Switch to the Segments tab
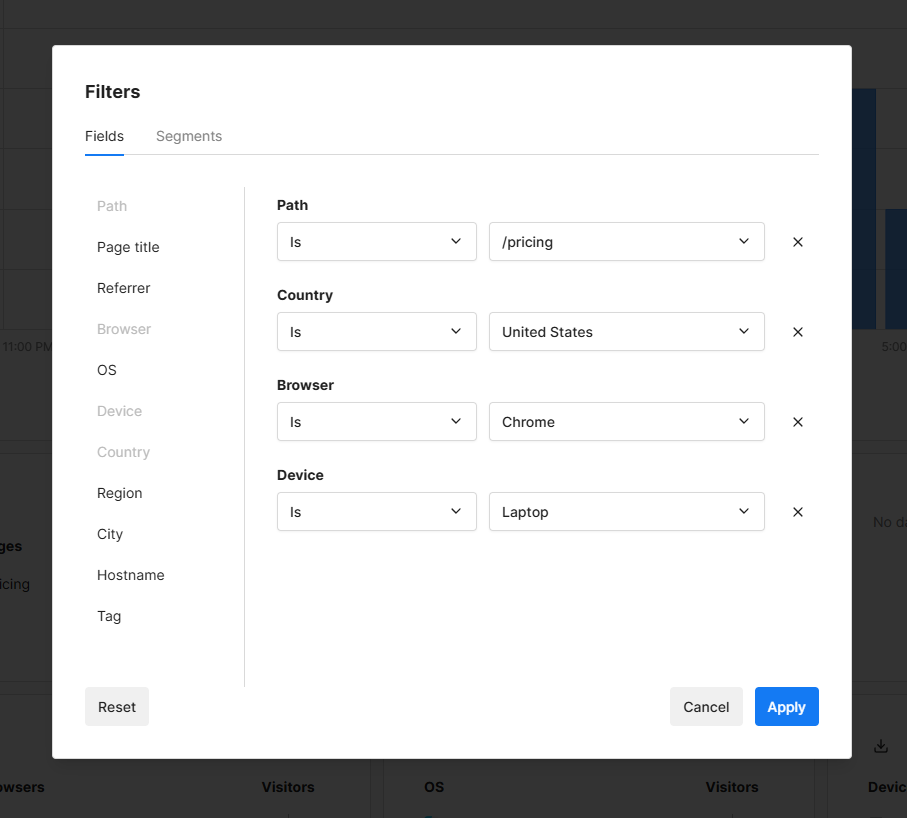The width and height of the screenshot is (907, 818). 189,136
